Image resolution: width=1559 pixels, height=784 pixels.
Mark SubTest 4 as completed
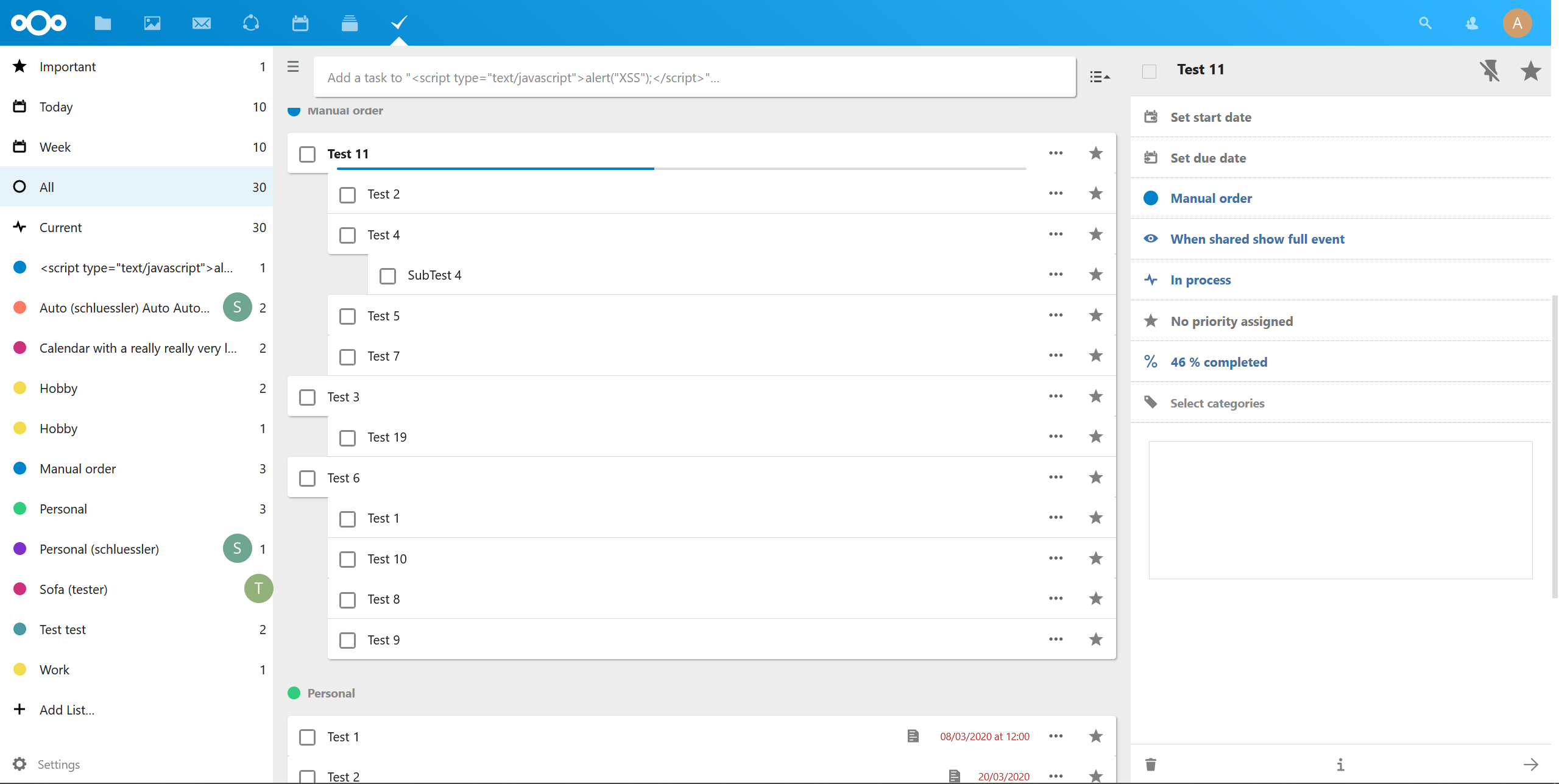pos(387,276)
